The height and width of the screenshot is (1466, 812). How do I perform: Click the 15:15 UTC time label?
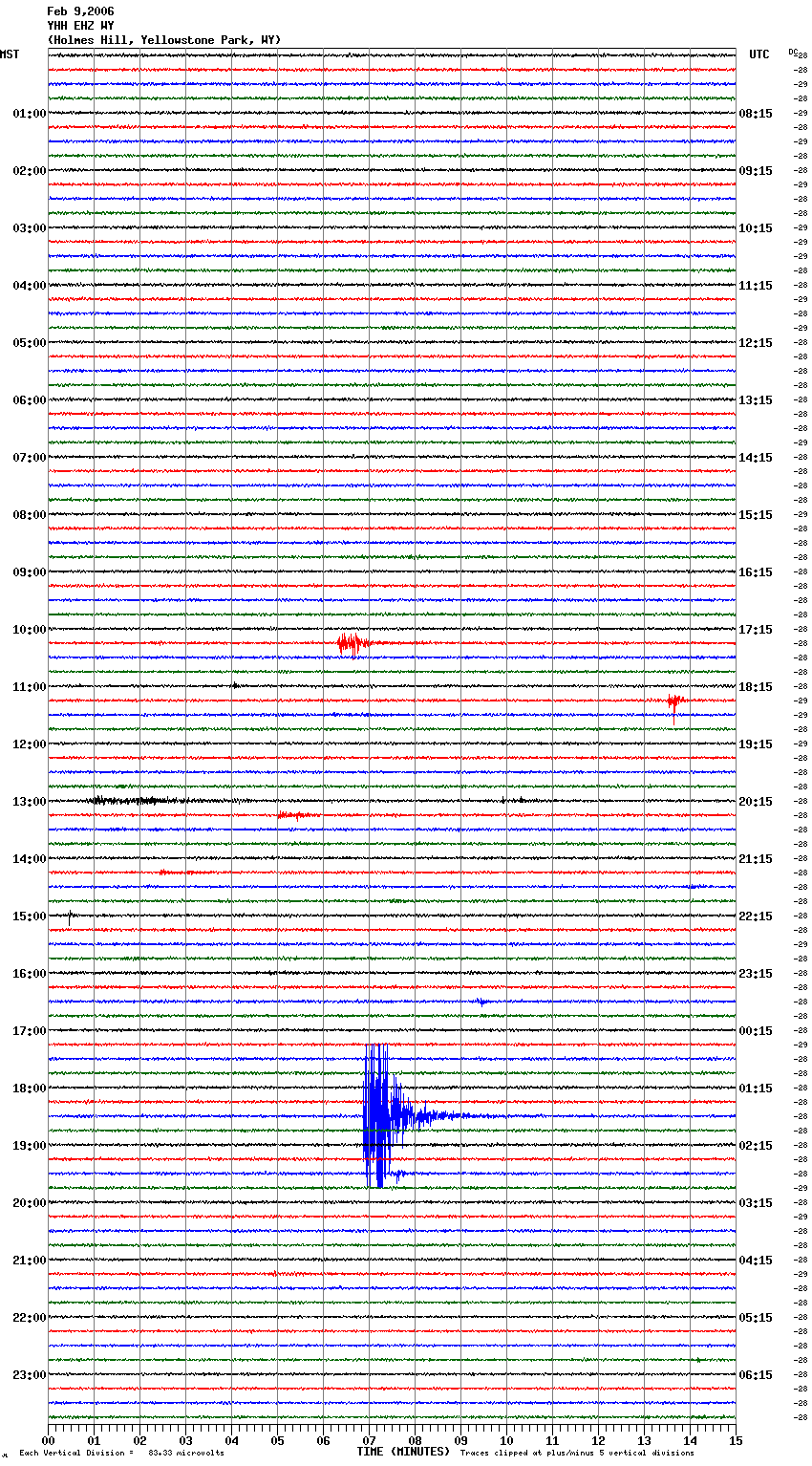tap(756, 515)
